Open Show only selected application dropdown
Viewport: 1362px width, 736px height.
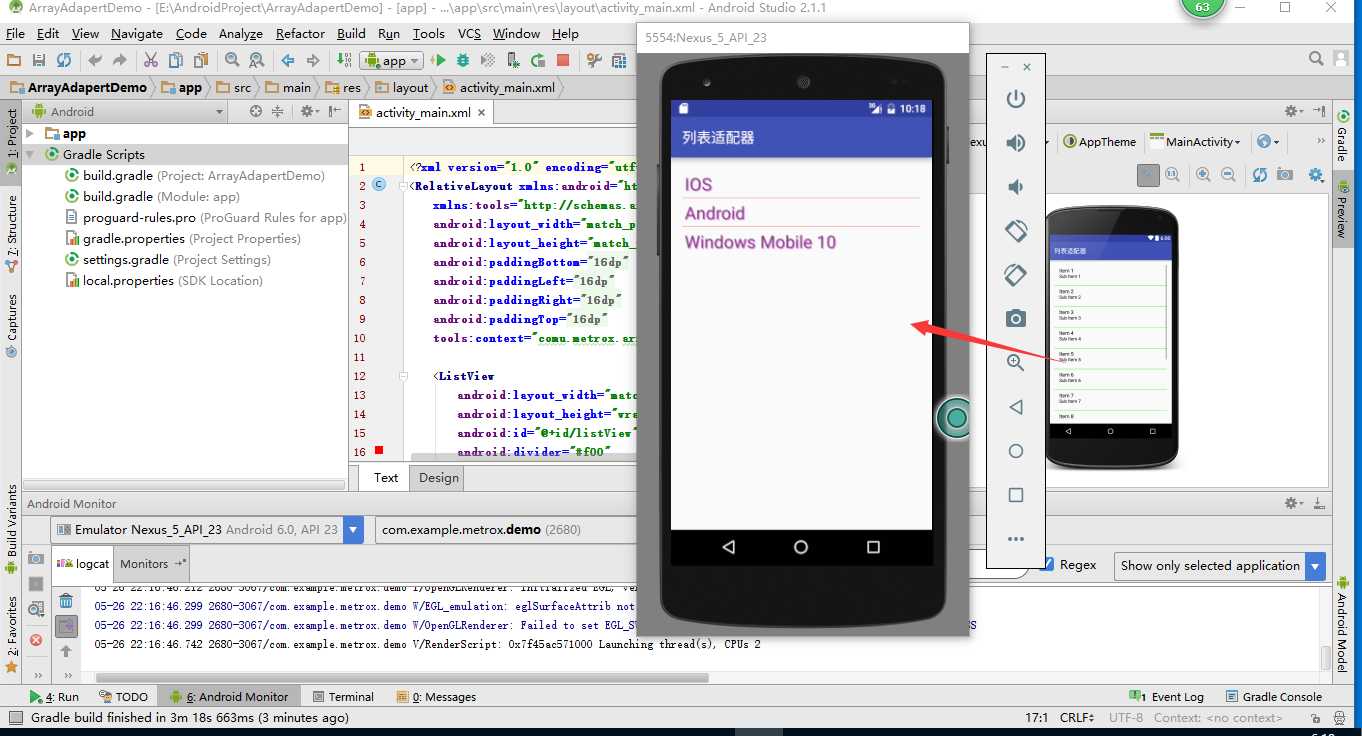click(x=1220, y=565)
